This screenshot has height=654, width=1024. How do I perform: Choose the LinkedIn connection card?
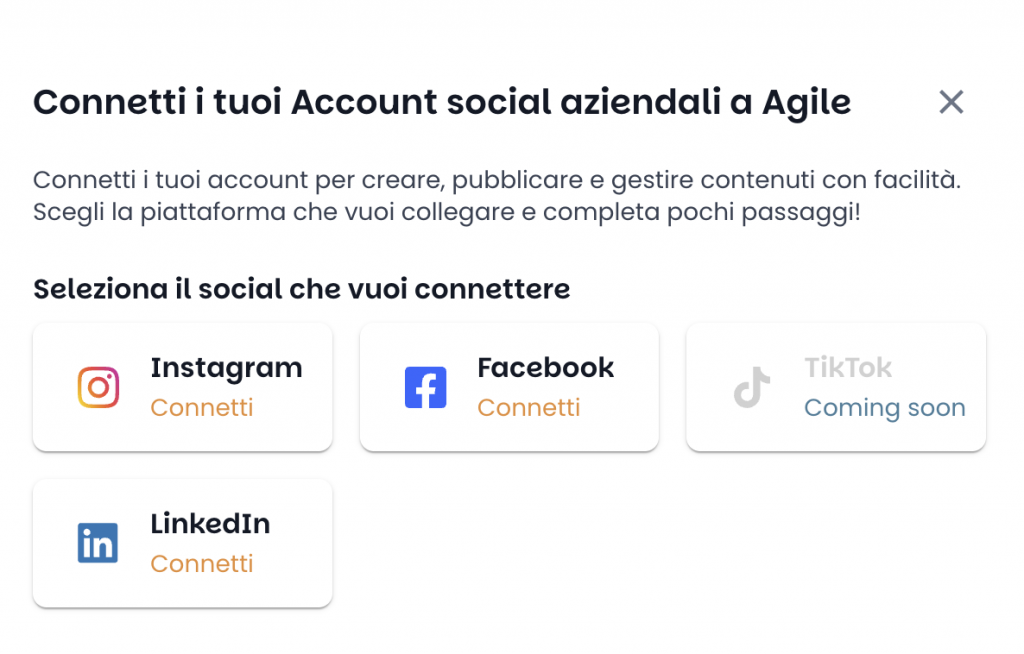(183, 543)
